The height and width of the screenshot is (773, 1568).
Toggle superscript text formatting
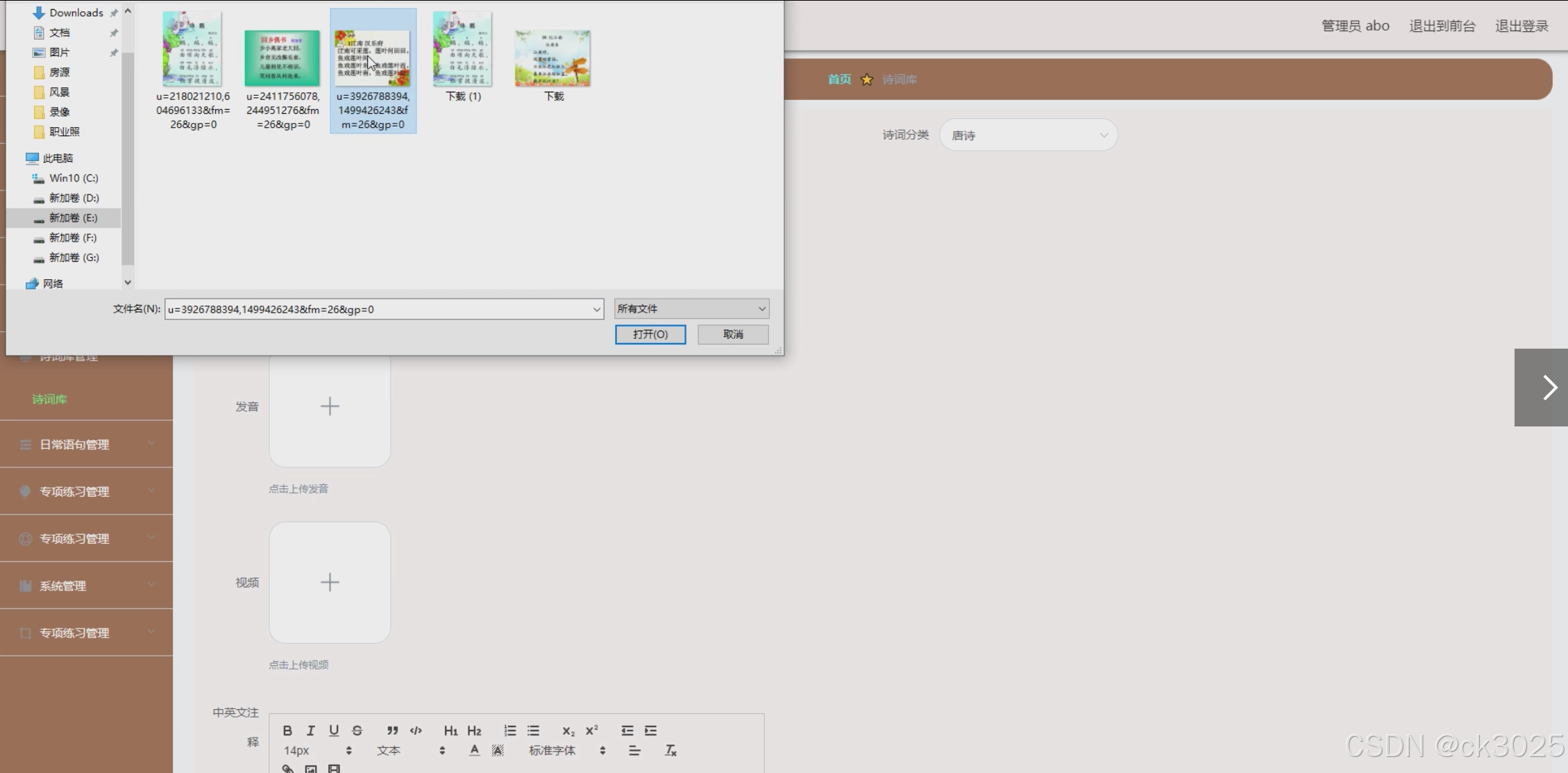591,731
